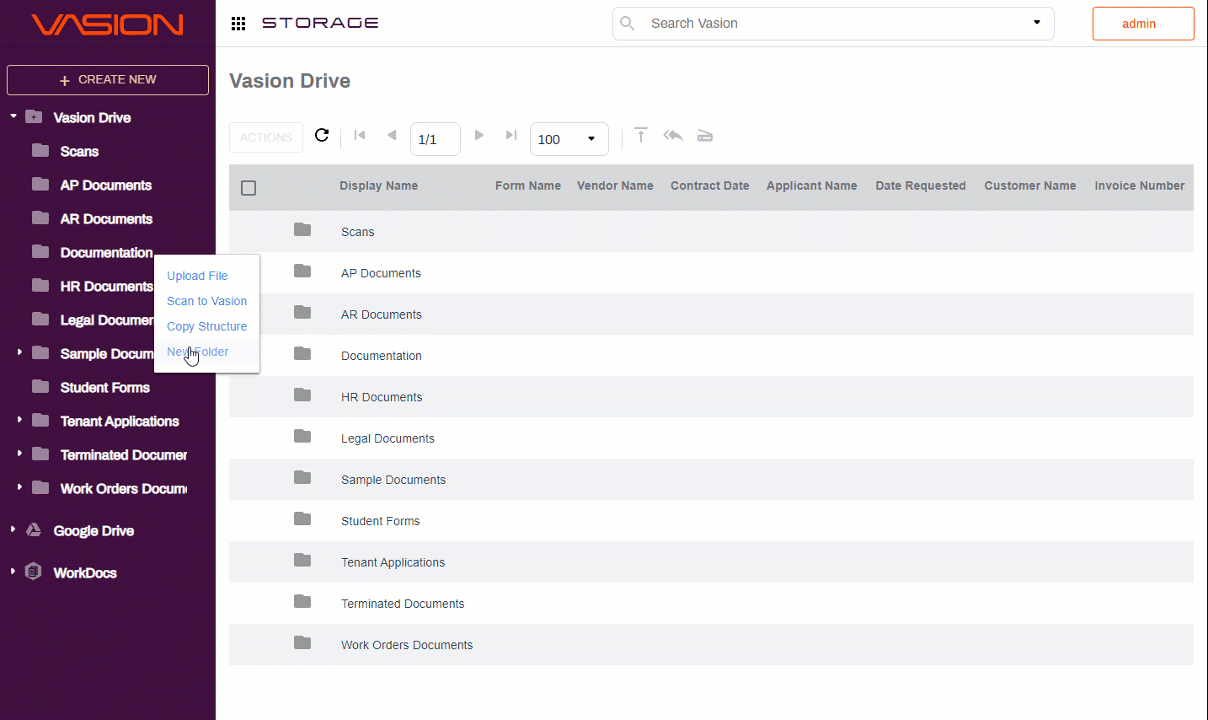Select HR Documents in sidebar tree
This screenshot has width=1208, height=720.
pos(106,286)
